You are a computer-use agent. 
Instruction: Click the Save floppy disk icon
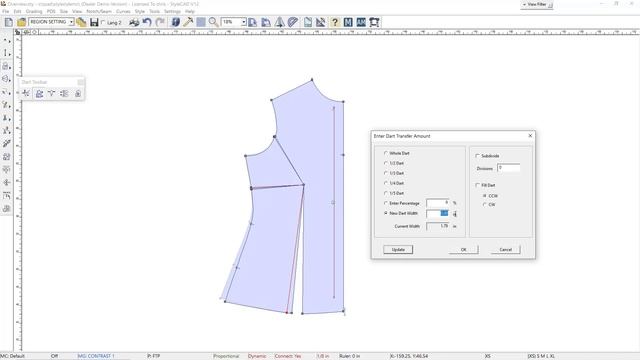click(94, 22)
